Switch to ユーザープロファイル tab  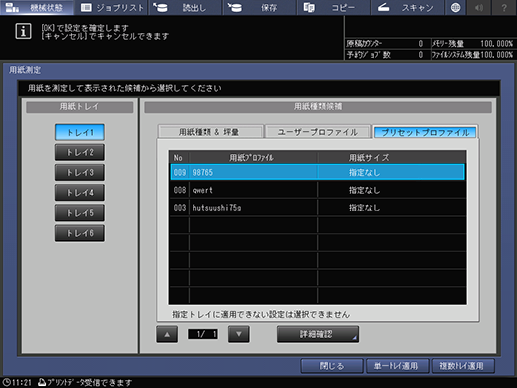click(318, 132)
